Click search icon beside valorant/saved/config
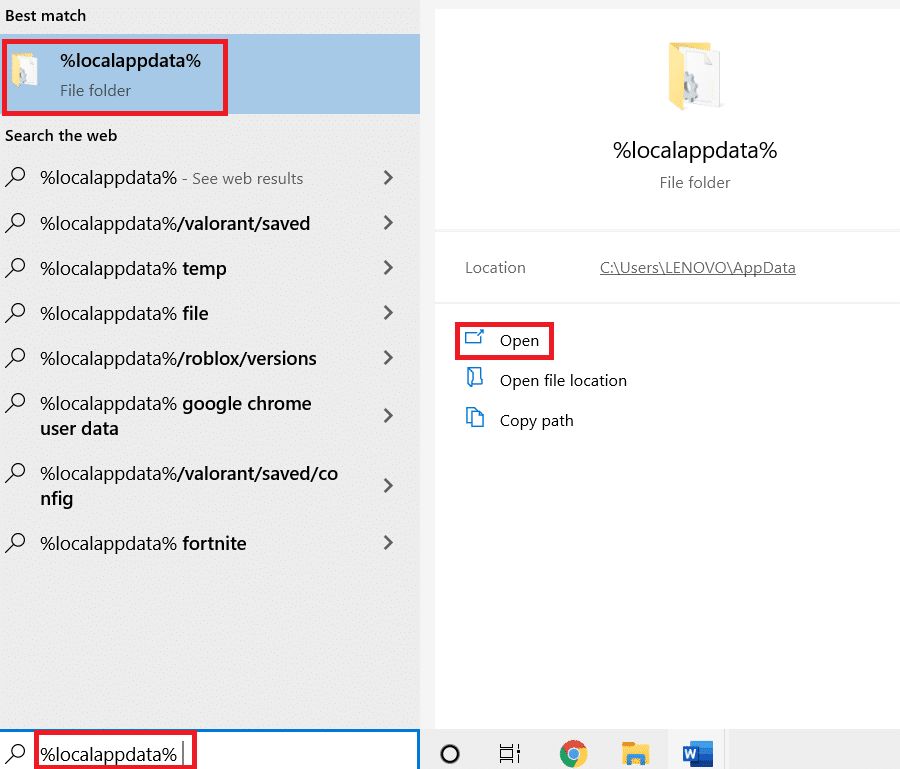900x769 pixels. [x=15, y=473]
